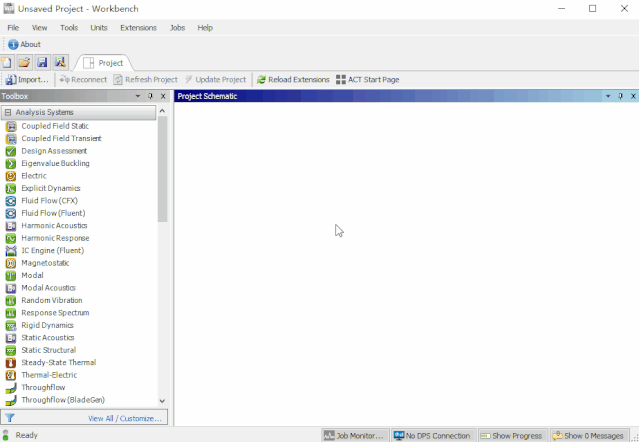Close the Project Schematic panel
Viewport: 639px width, 442px height.
[633, 96]
